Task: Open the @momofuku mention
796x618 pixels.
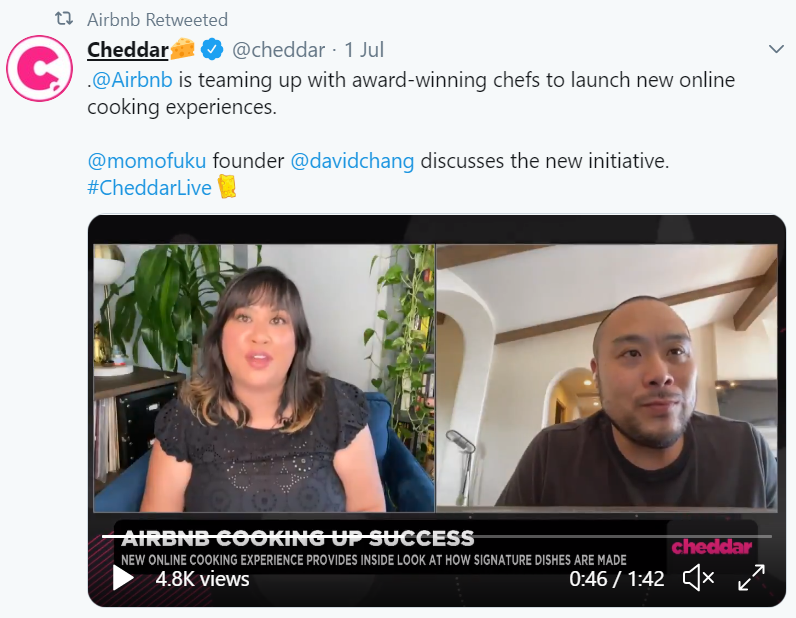Action: tap(147, 161)
